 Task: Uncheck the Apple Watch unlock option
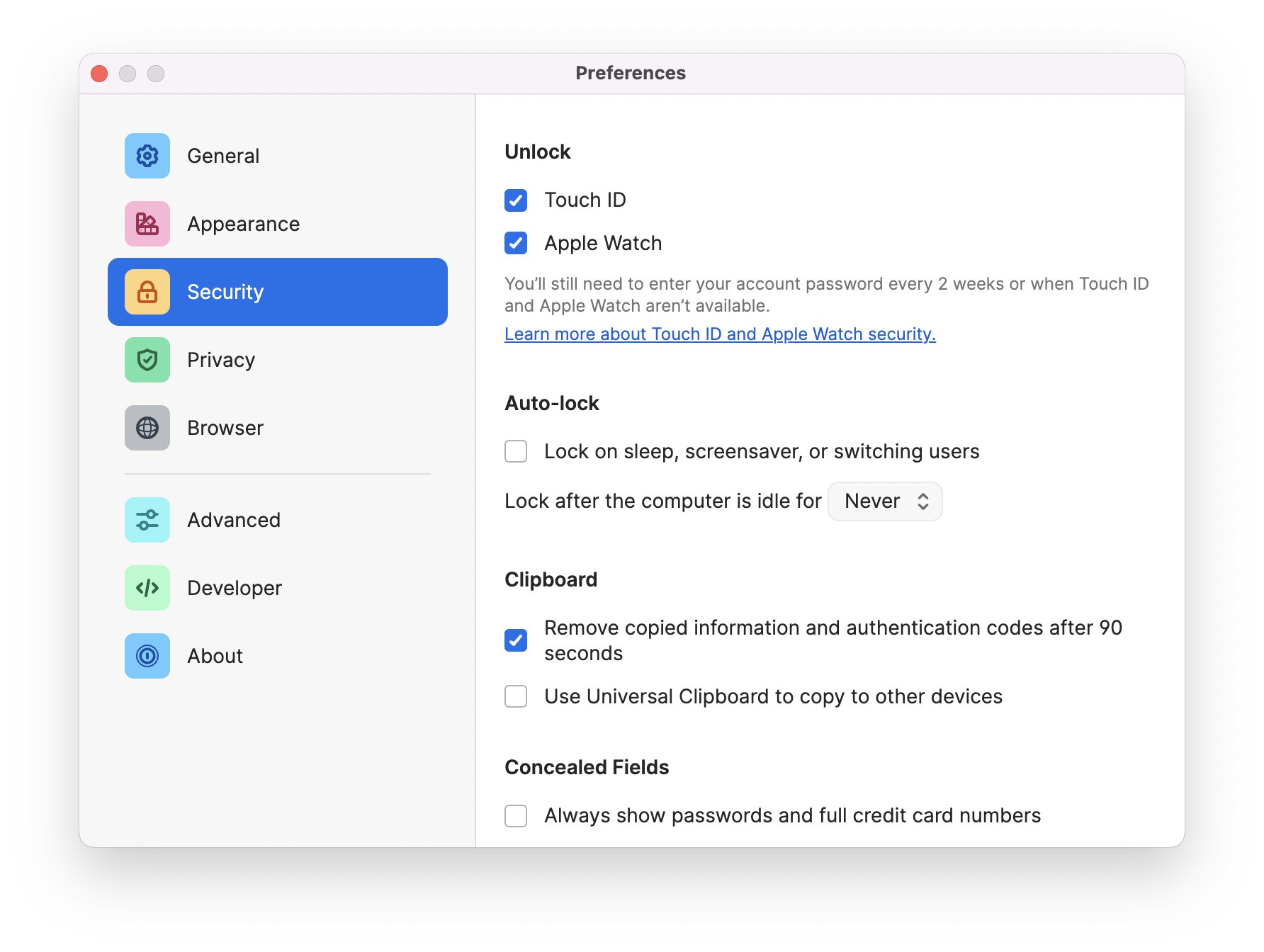tap(516, 243)
